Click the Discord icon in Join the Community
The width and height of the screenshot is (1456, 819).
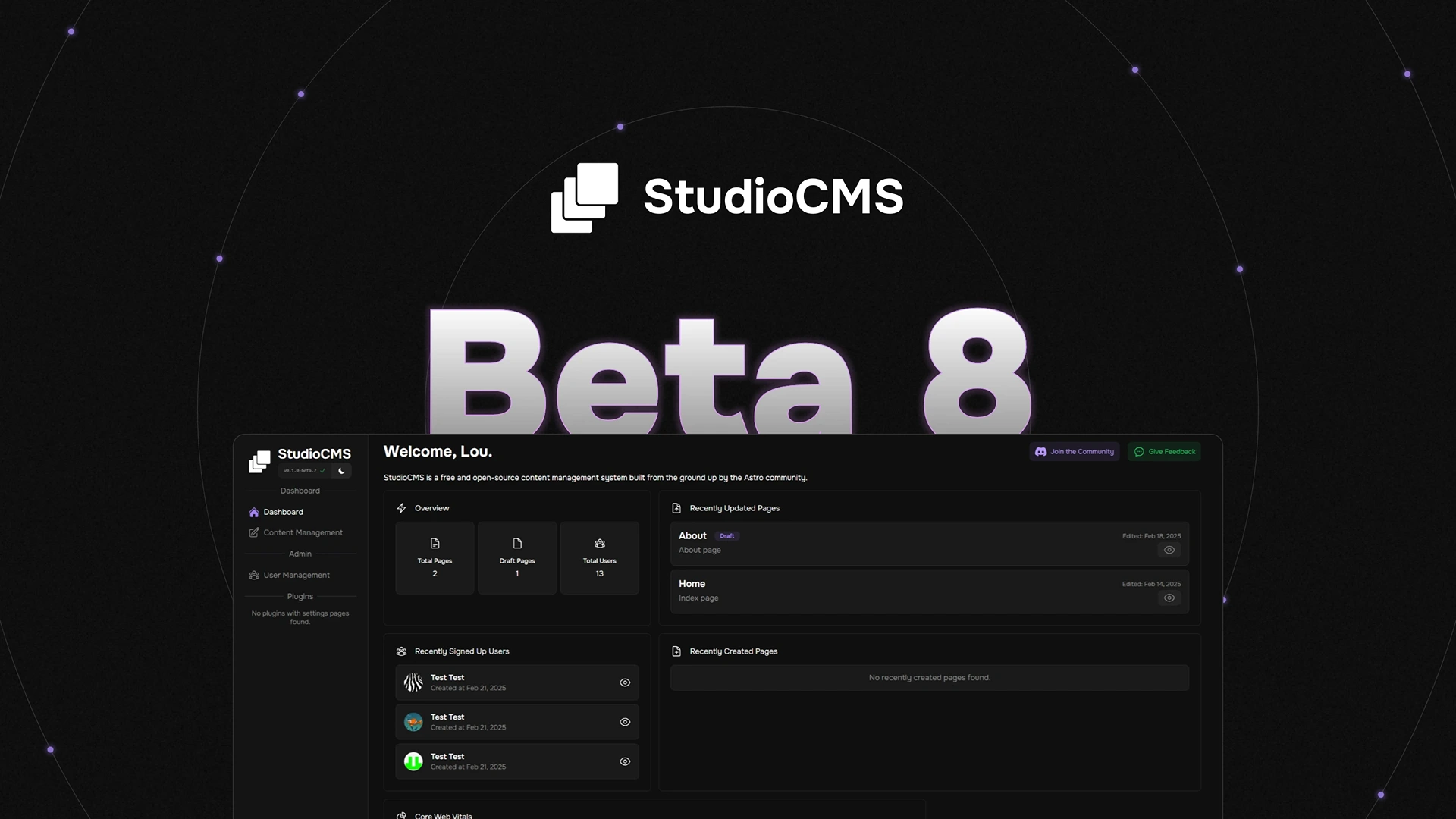click(x=1040, y=451)
